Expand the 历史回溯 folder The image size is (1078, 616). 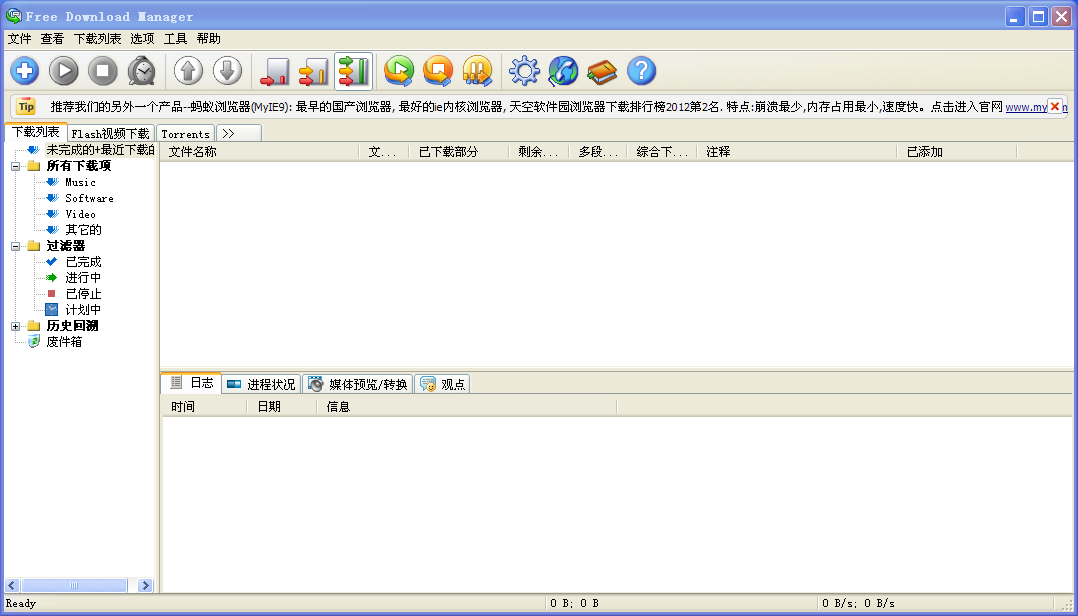point(15,326)
